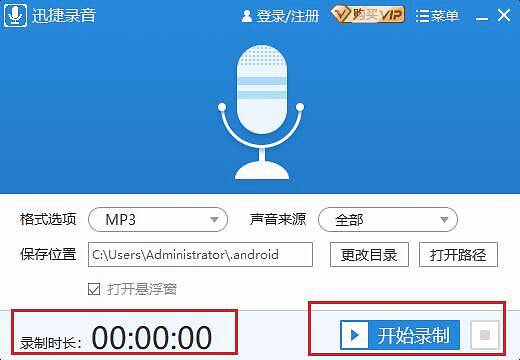
Task: Click the 迅捷录音 app logo icon
Action: [15, 16]
